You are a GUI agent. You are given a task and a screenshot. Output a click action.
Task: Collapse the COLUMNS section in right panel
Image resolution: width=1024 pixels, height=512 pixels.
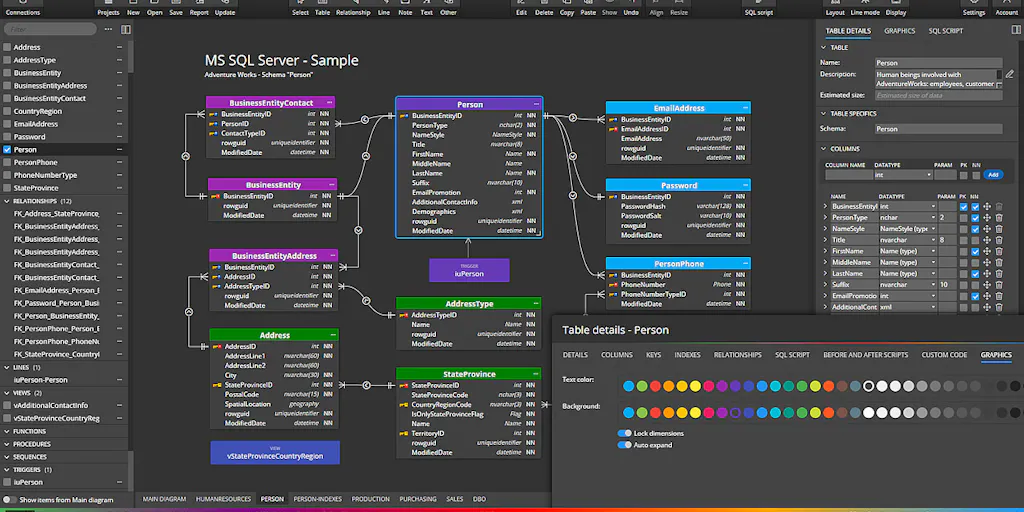coord(824,148)
